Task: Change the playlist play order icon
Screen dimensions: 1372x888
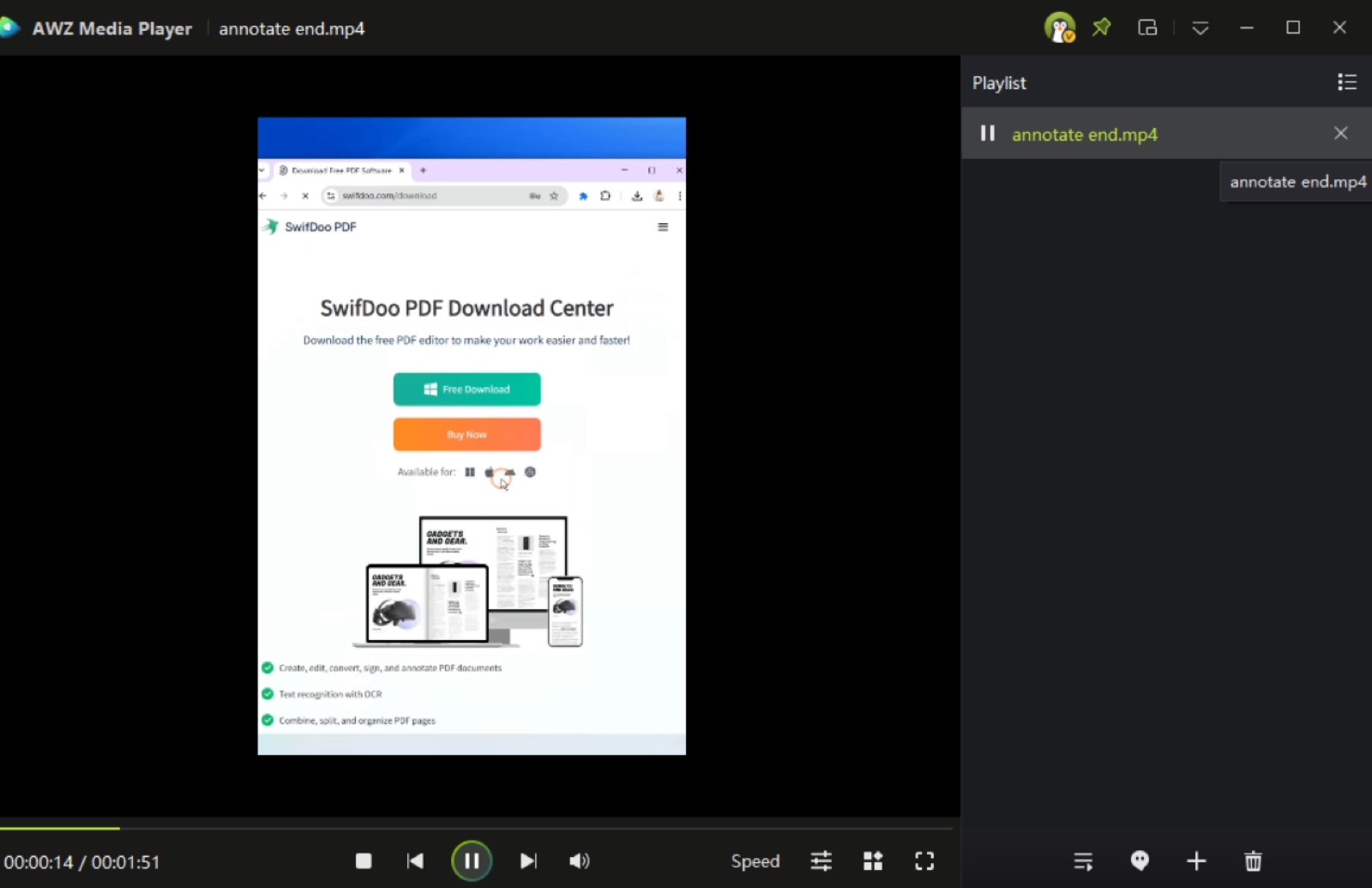Action: (x=1083, y=861)
